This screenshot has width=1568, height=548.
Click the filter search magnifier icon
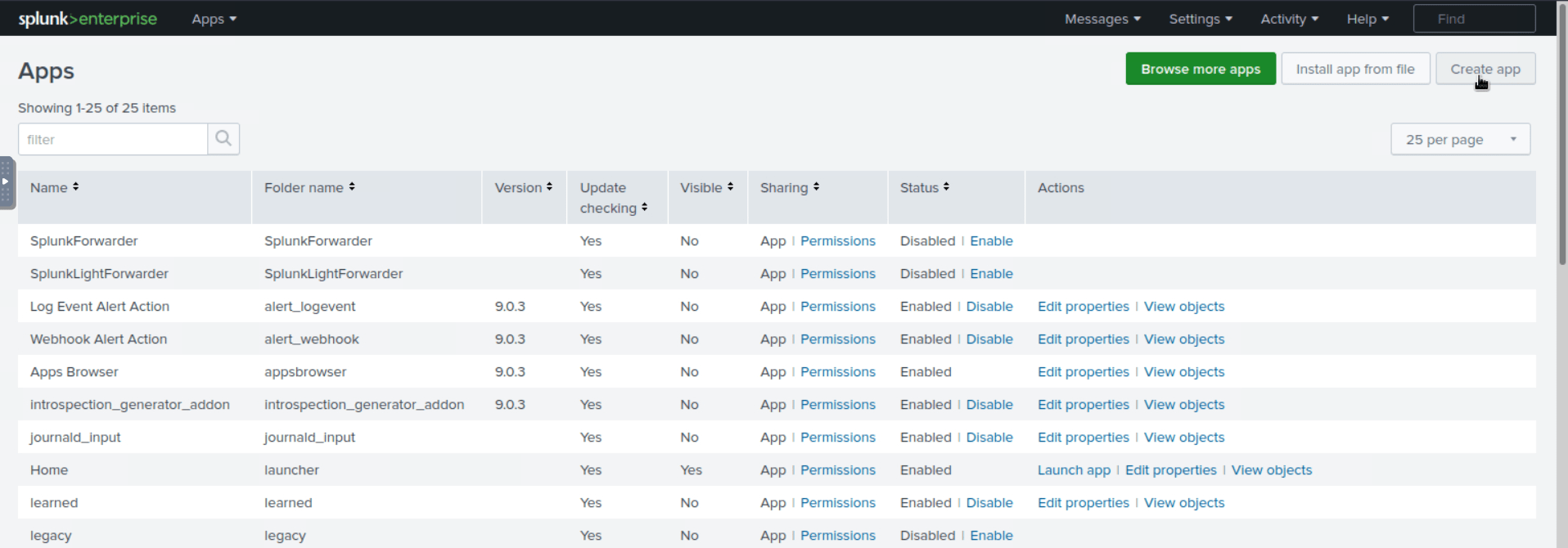click(223, 139)
